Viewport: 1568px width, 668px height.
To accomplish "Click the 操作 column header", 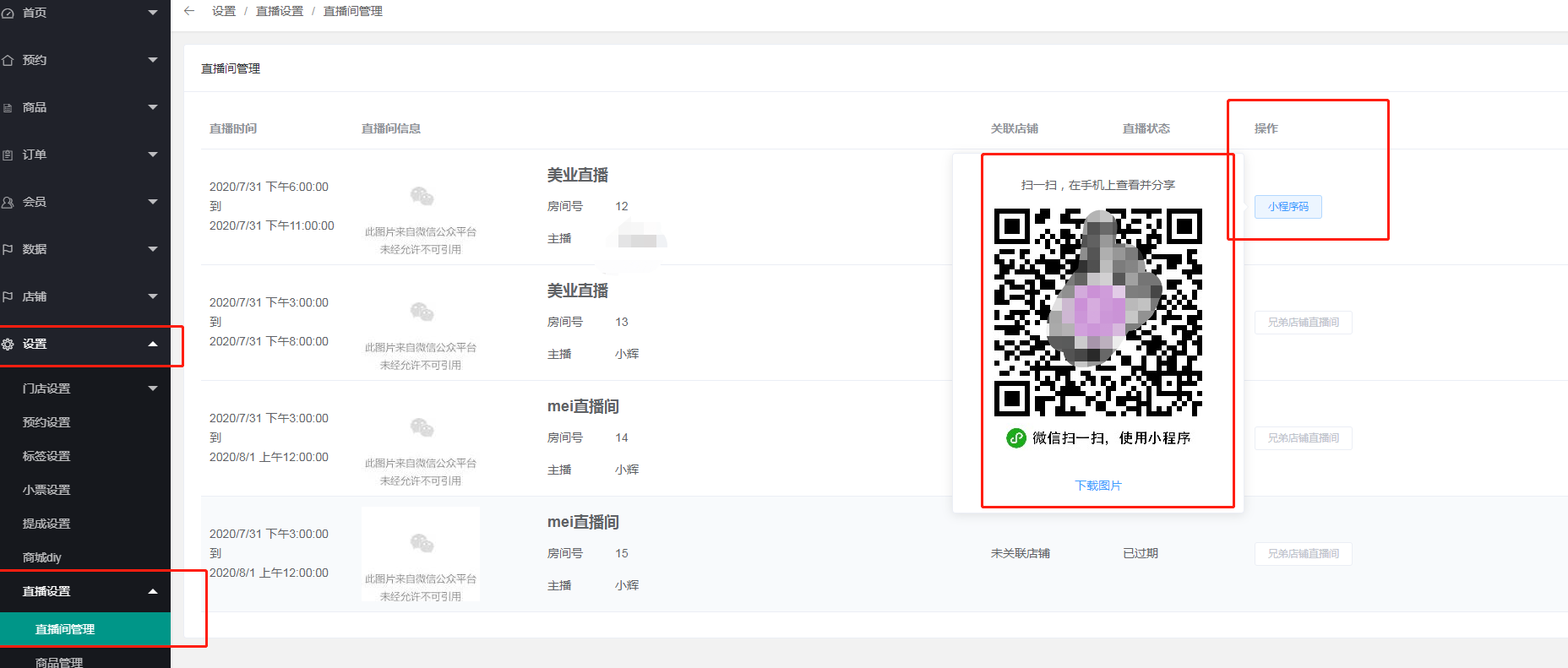I will point(1266,128).
